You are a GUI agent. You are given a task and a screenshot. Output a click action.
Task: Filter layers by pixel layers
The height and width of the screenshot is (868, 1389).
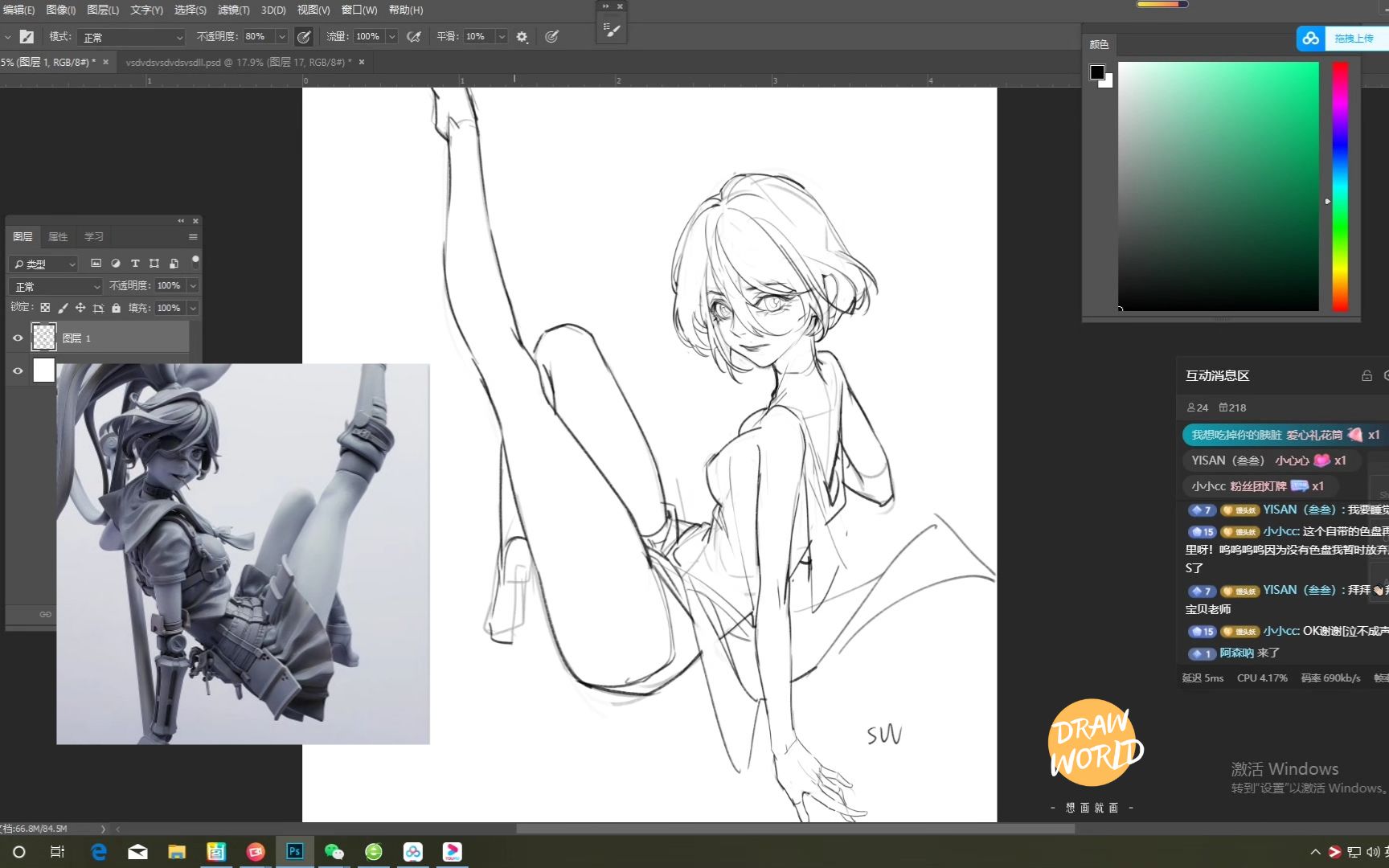pos(96,263)
